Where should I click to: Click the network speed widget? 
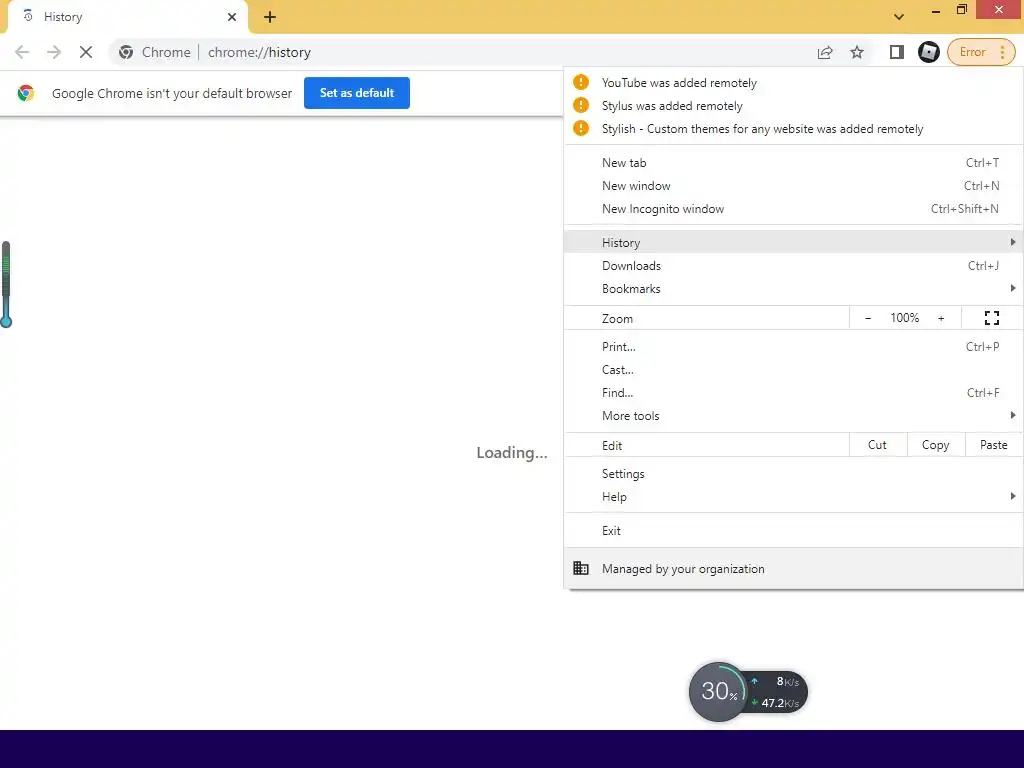coord(776,692)
